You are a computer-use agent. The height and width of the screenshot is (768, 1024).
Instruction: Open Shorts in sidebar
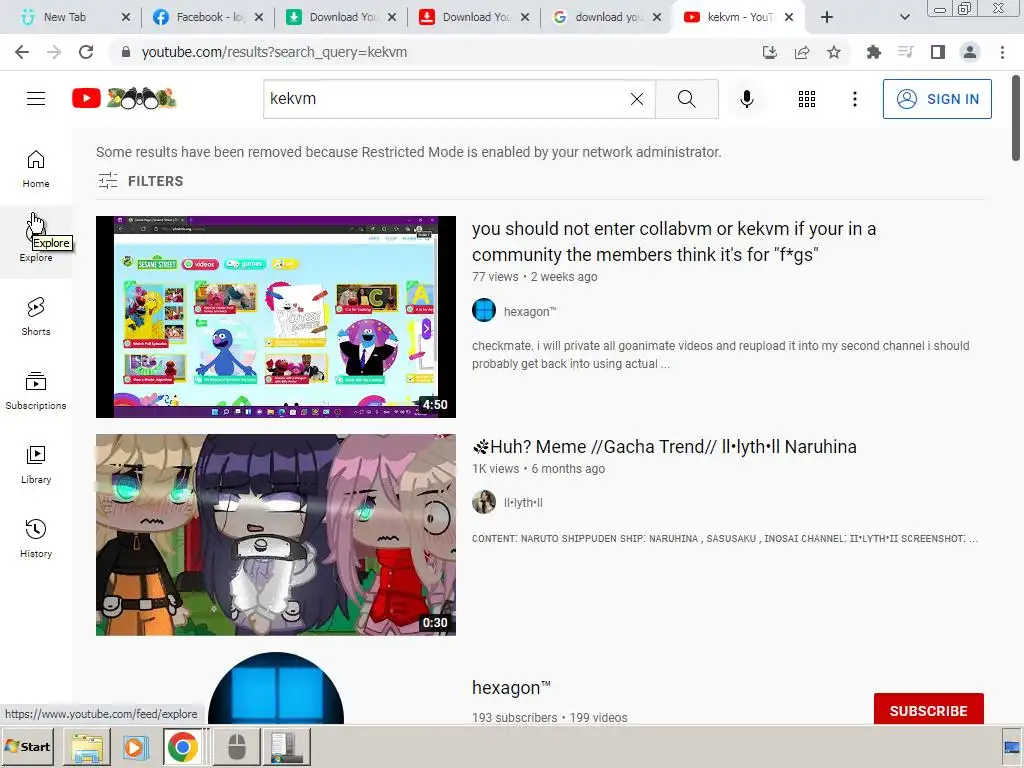tap(36, 317)
